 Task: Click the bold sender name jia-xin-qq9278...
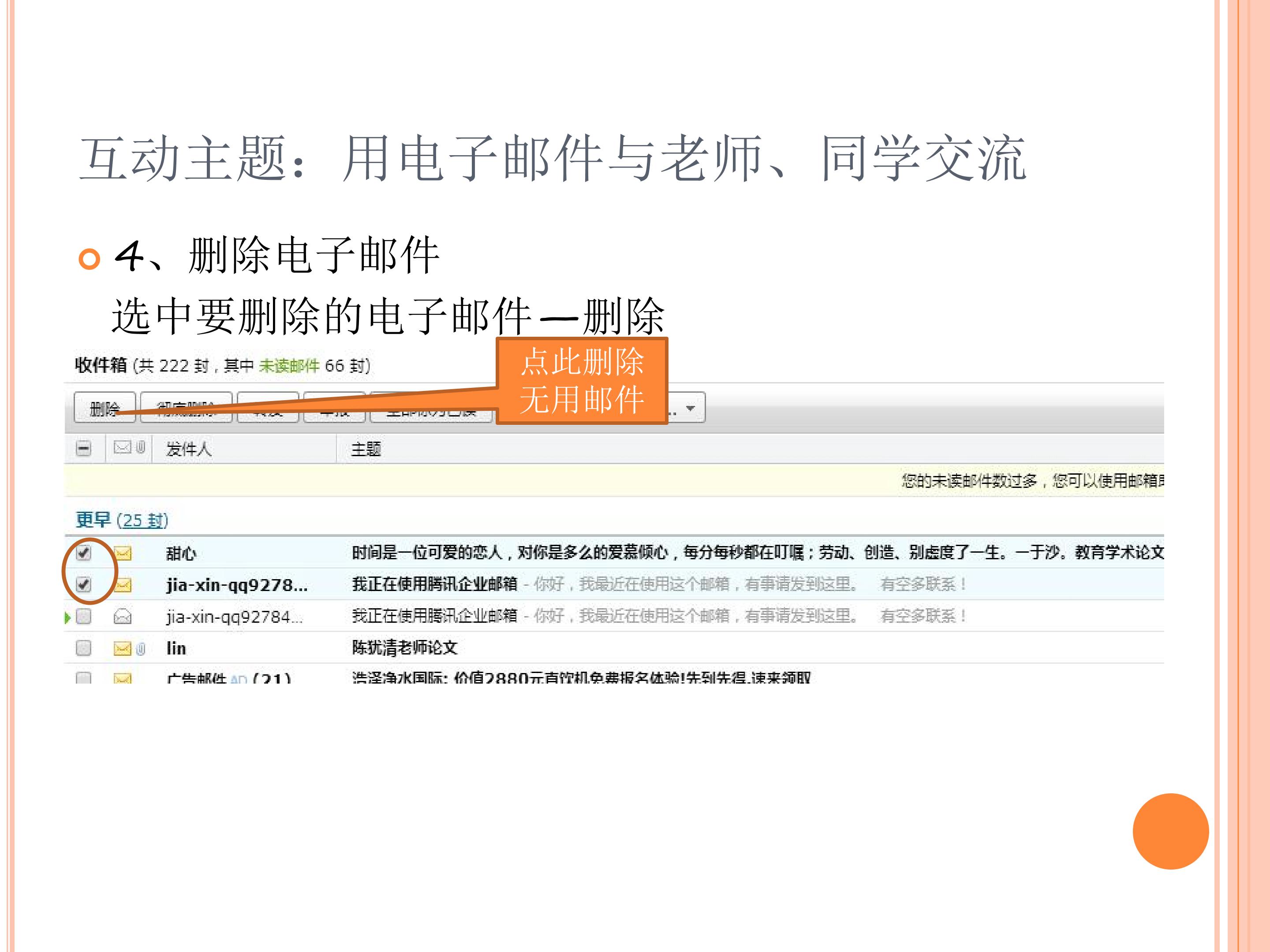[x=237, y=585]
